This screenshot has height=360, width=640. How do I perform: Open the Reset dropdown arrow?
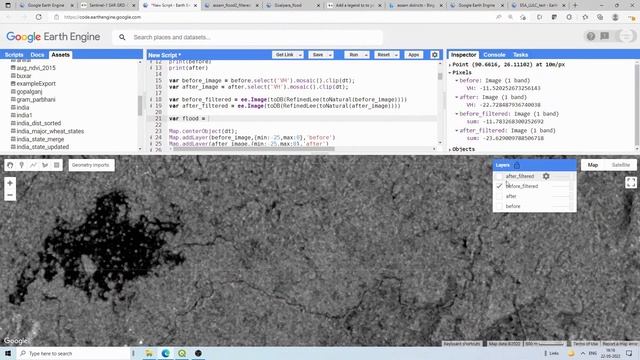[396, 55]
